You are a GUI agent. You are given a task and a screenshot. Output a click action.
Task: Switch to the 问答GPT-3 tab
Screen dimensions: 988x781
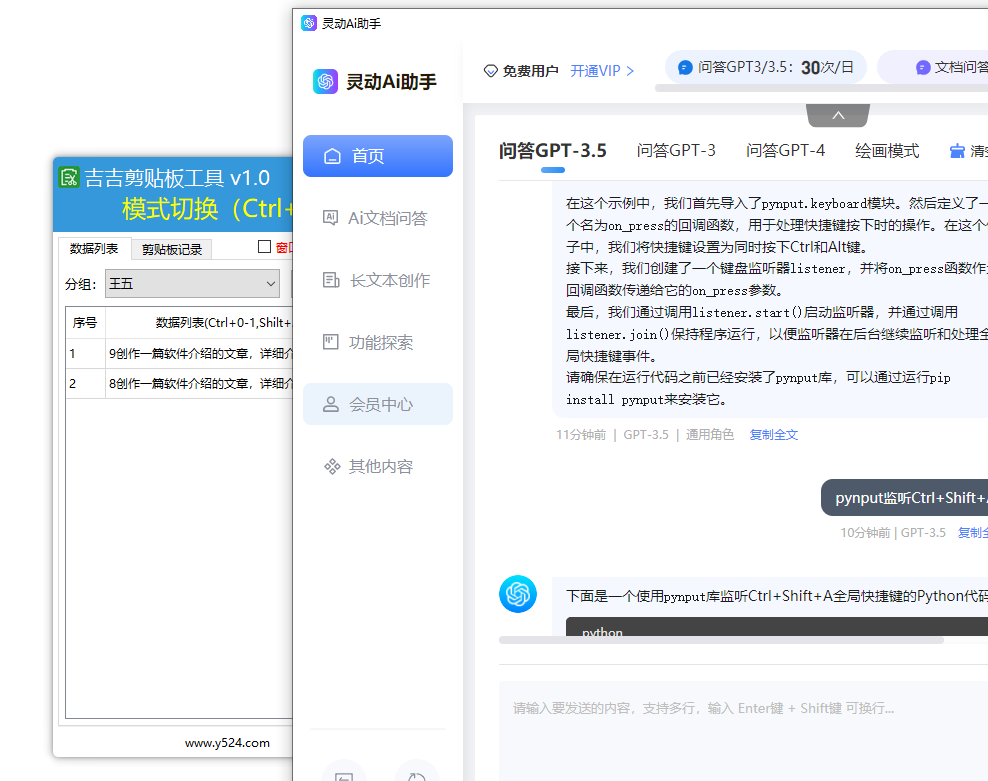click(676, 151)
